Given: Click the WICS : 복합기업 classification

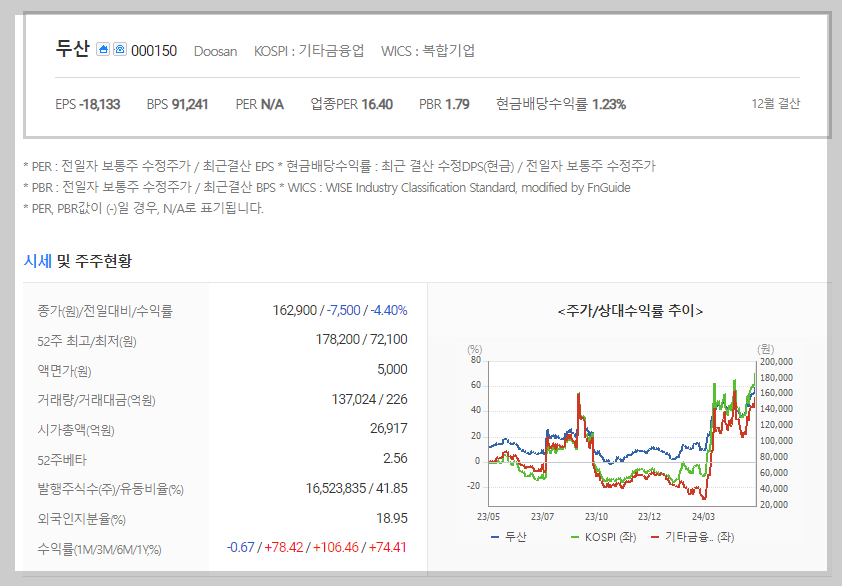Looking at the screenshot, I should 428,51.
